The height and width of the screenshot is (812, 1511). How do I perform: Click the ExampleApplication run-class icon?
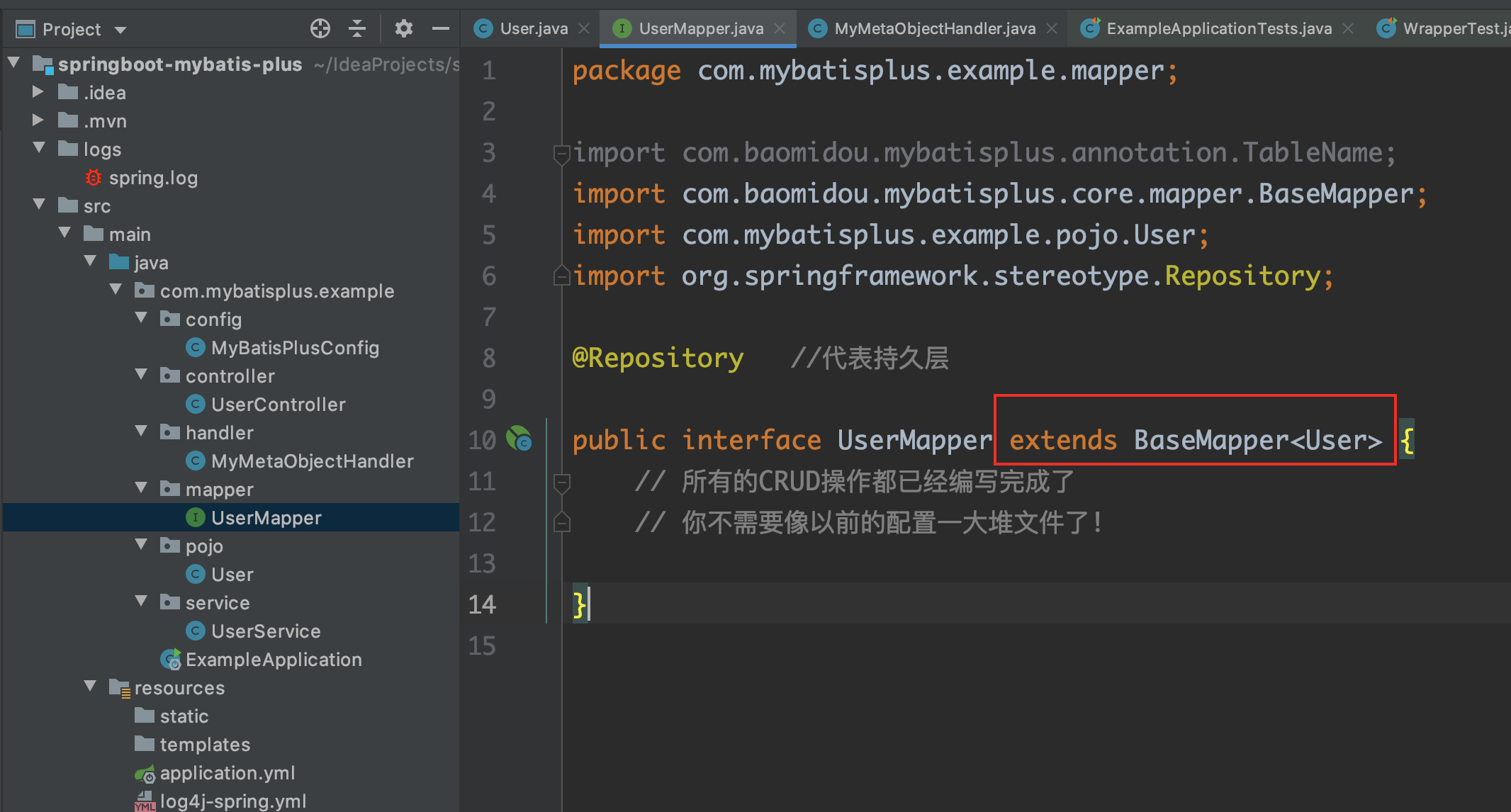(171, 660)
